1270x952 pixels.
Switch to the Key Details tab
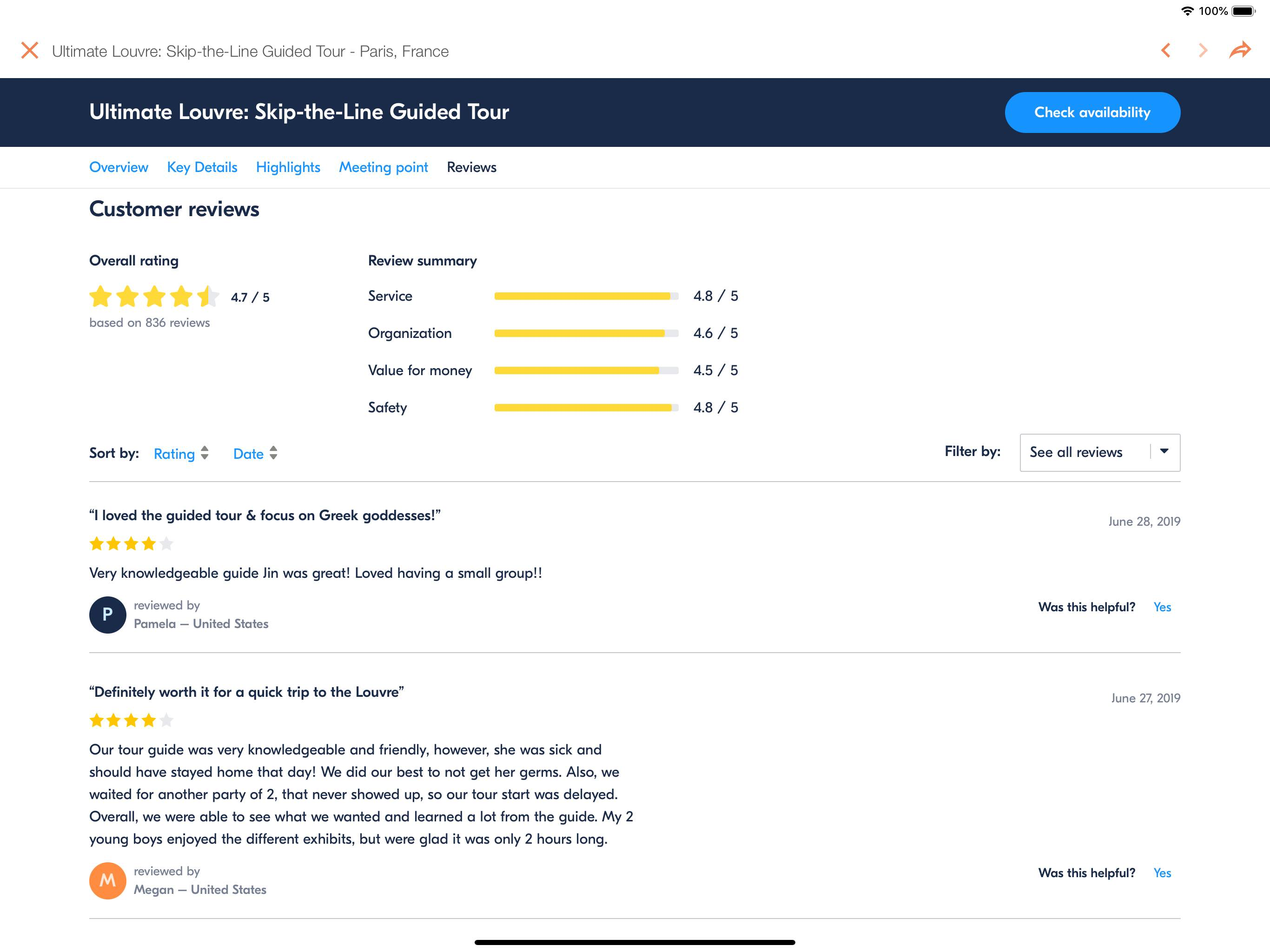click(202, 167)
